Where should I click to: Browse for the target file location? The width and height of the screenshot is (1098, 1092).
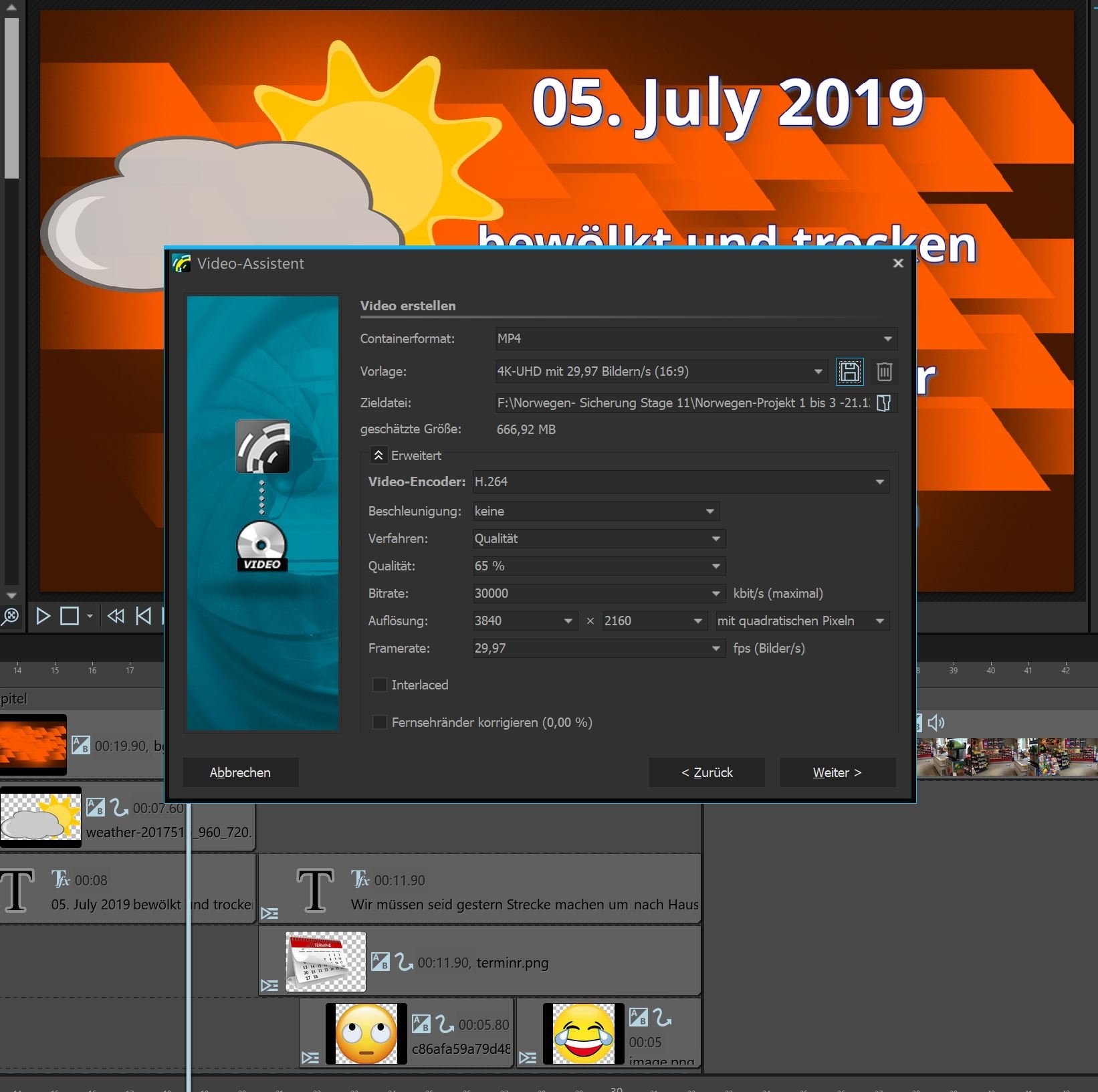click(883, 403)
